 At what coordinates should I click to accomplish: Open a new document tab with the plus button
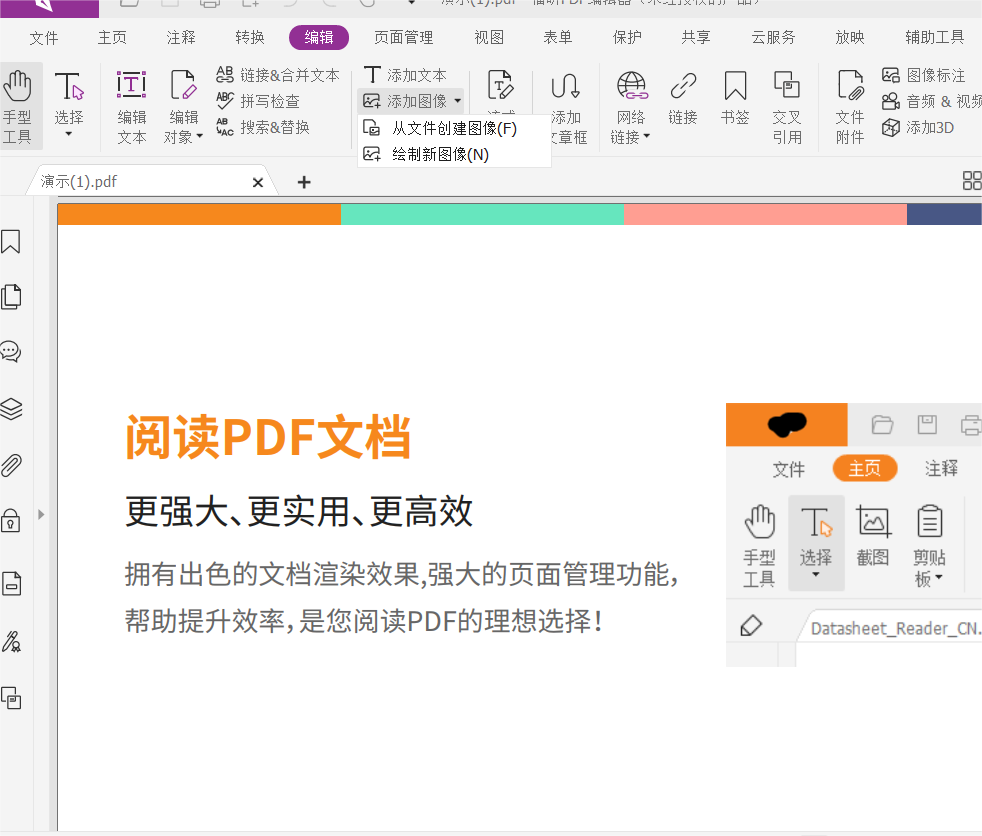(303, 181)
